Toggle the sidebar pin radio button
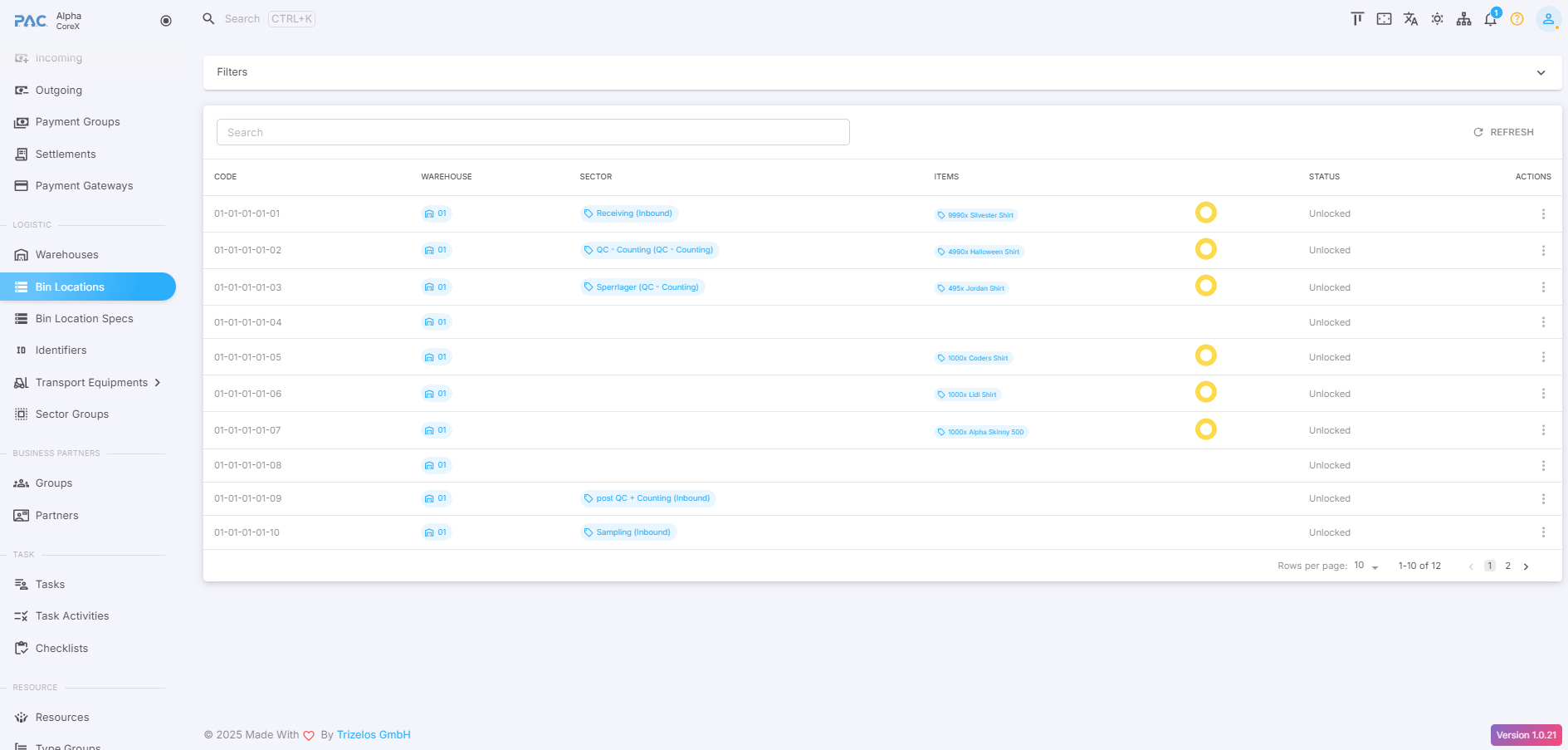 (x=166, y=21)
